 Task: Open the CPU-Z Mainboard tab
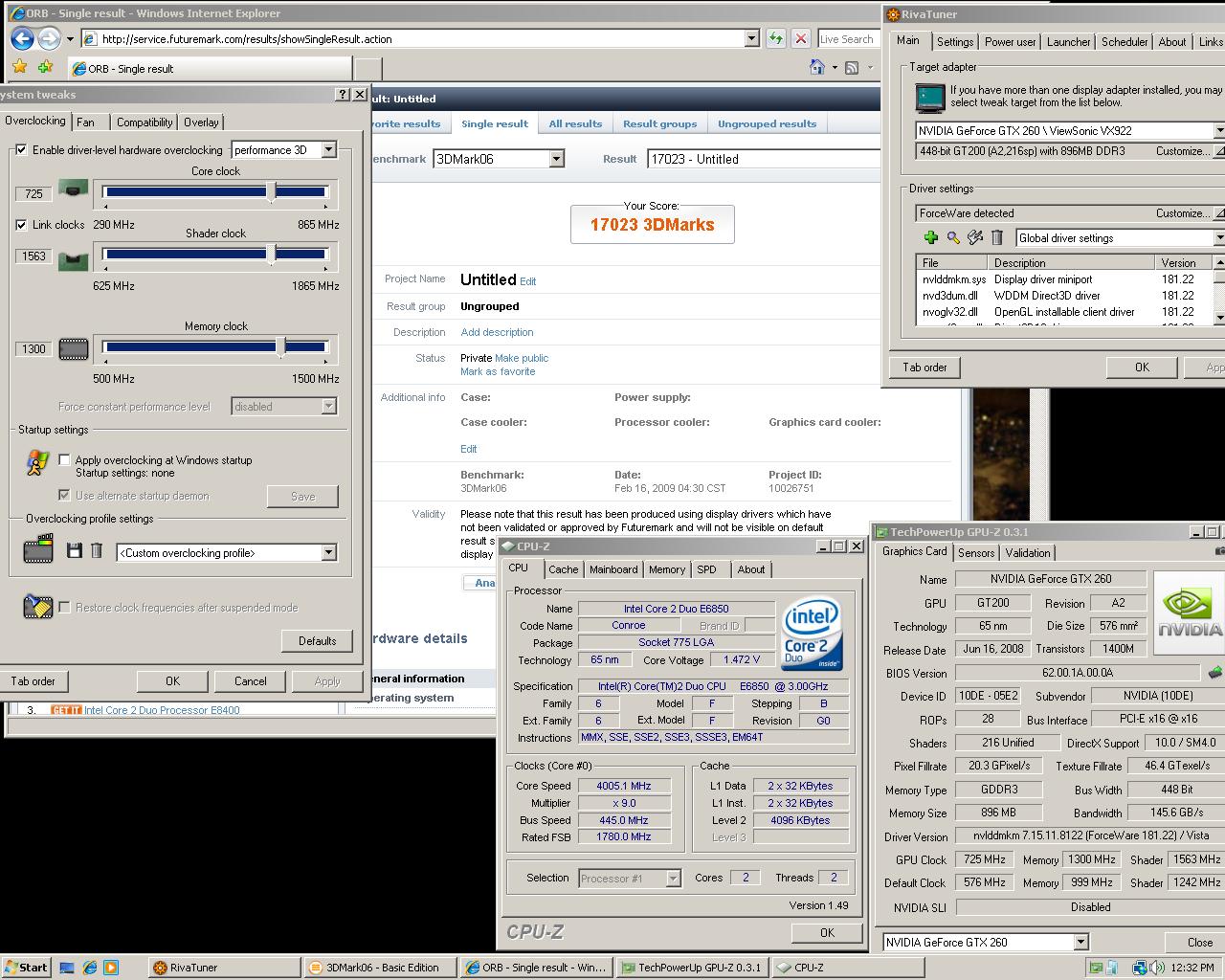613,569
